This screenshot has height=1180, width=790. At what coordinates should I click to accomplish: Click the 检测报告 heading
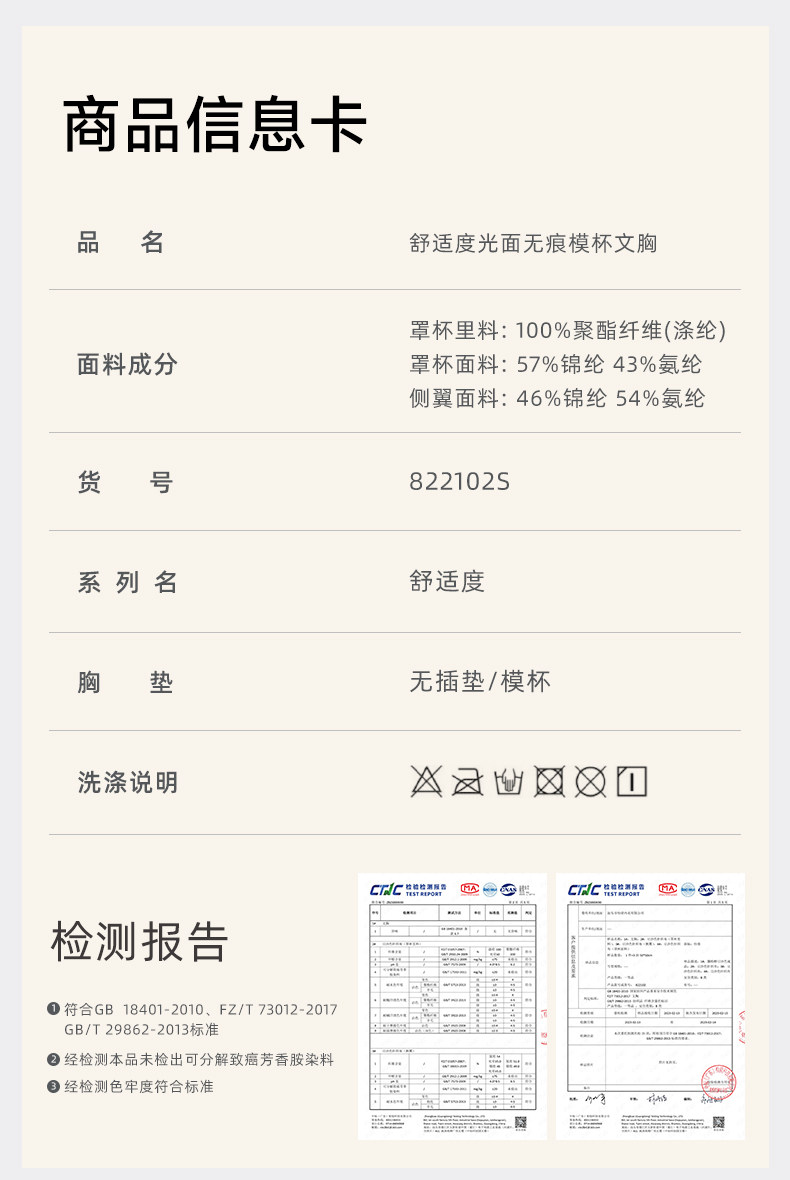click(x=140, y=941)
